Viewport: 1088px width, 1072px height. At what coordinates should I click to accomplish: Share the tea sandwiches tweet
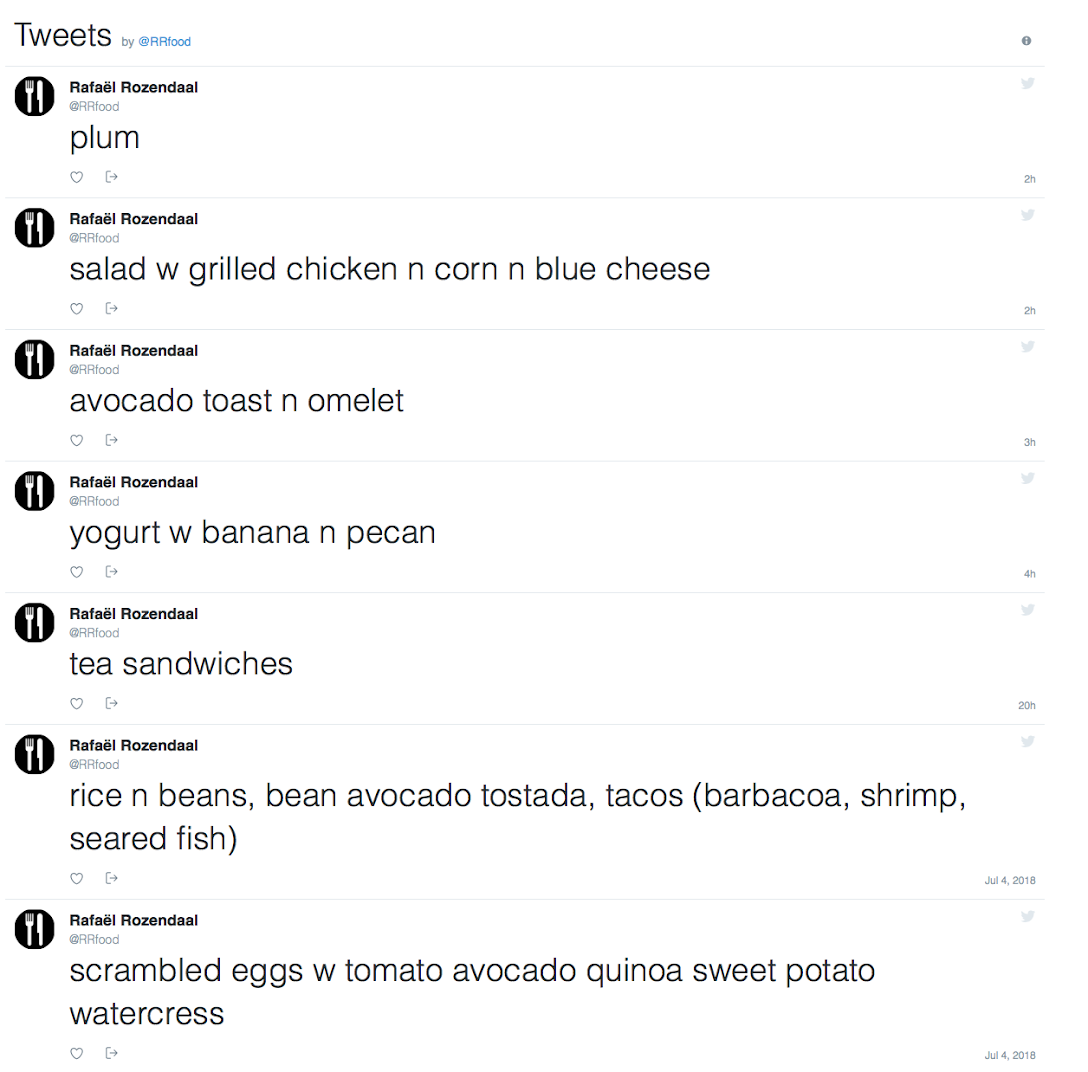111,703
